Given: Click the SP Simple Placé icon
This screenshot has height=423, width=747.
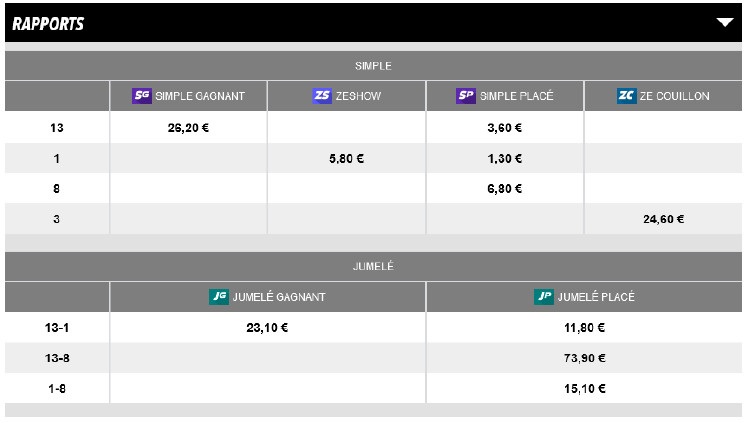Looking at the screenshot, I should tap(466, 97).
